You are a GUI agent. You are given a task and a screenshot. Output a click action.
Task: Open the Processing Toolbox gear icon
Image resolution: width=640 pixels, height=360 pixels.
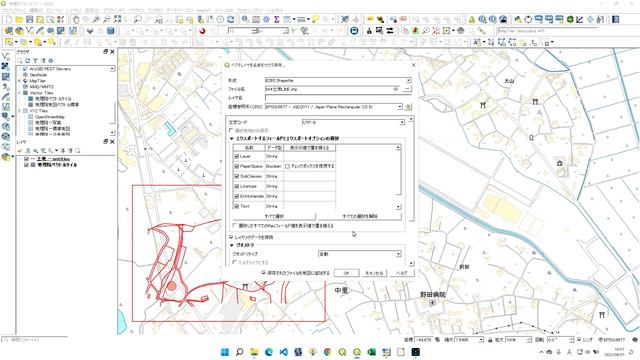(266, 19)
